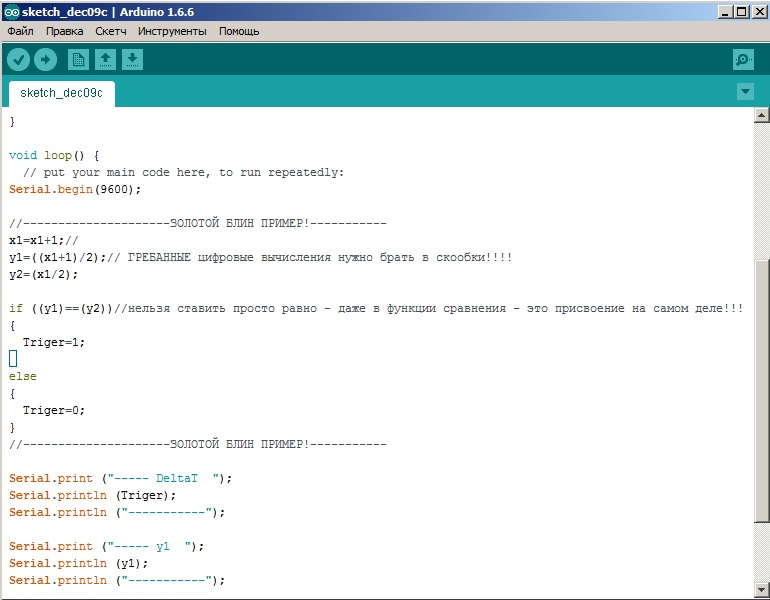The height and width of the screenshot is (600, 770).
Task: Click the line 'Triger=0;'
Action: [x=54, y=410]
